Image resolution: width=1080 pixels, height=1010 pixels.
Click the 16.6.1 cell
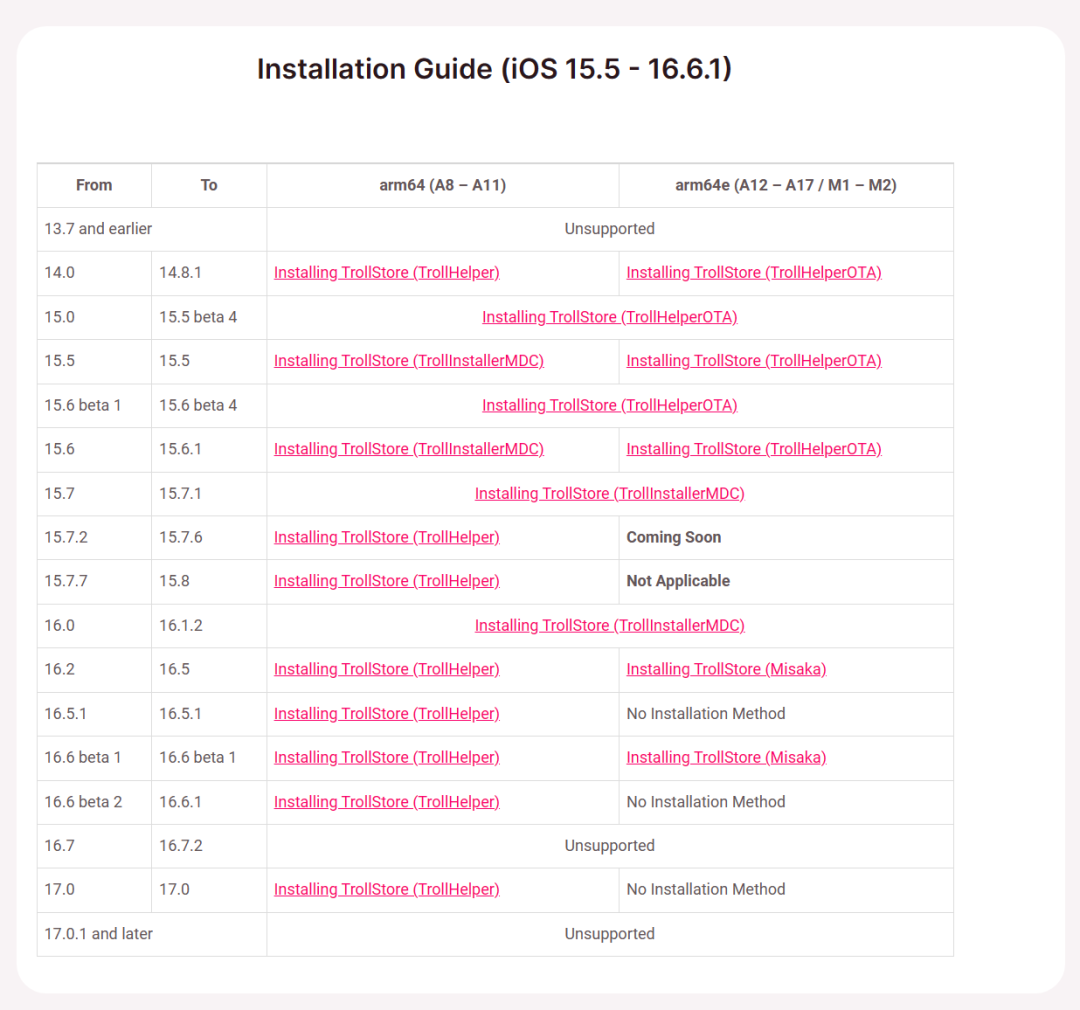[x=209, y=802]
